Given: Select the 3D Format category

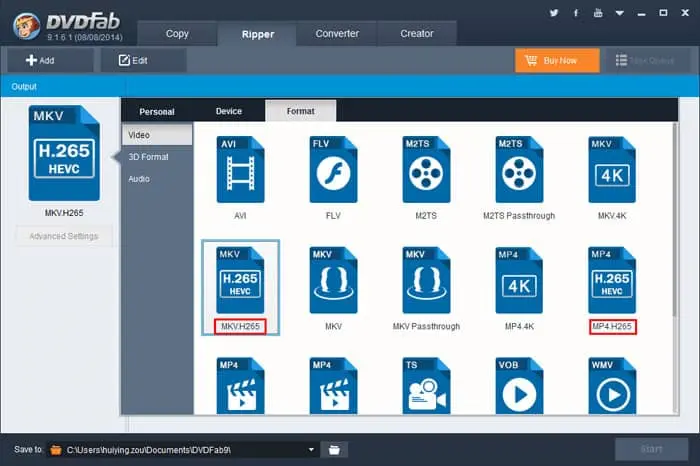Looking at the screenshot, I should (148, 157).
